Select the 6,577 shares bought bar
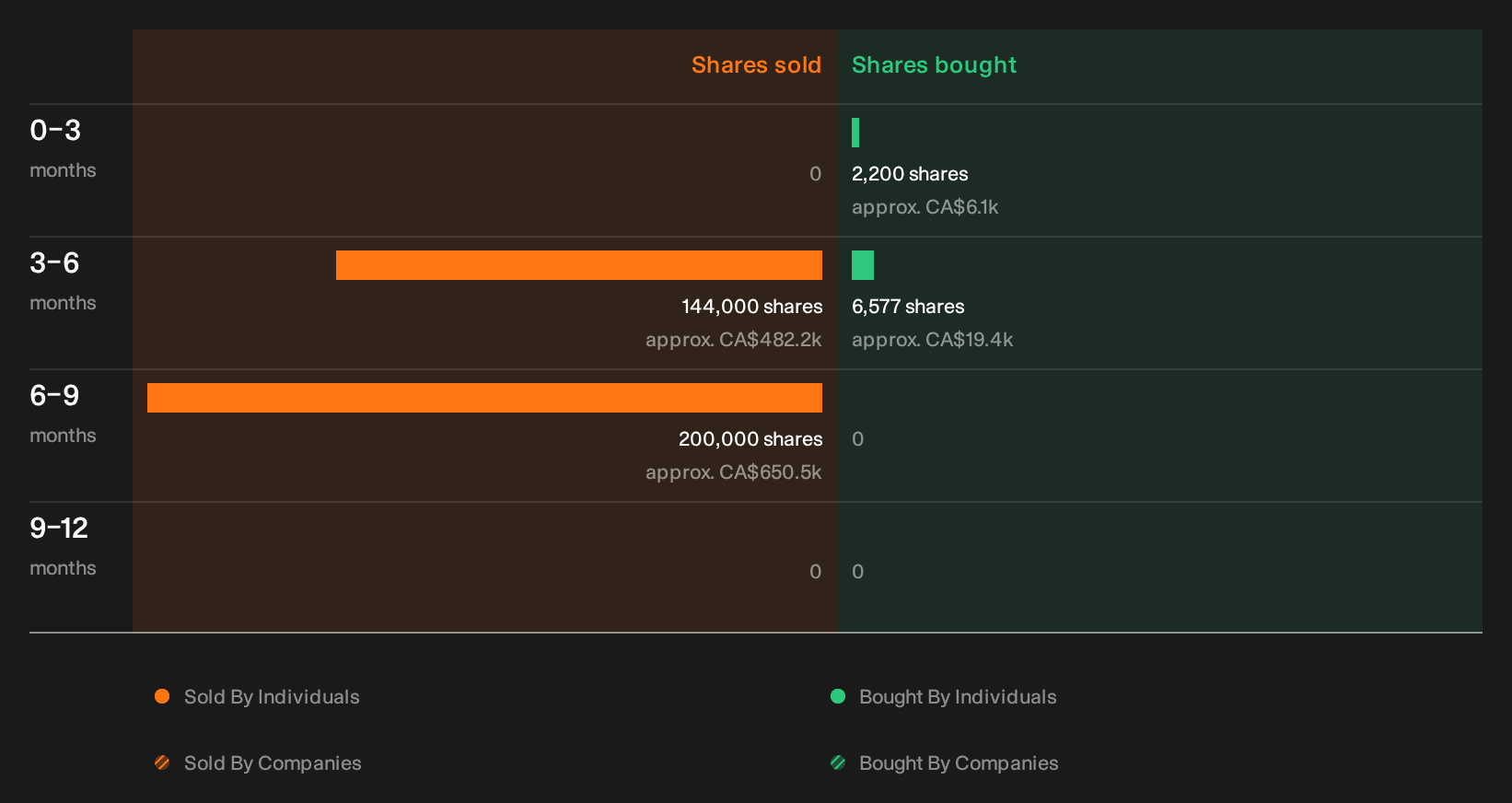1512x803 pixels. tap(863, 265)
